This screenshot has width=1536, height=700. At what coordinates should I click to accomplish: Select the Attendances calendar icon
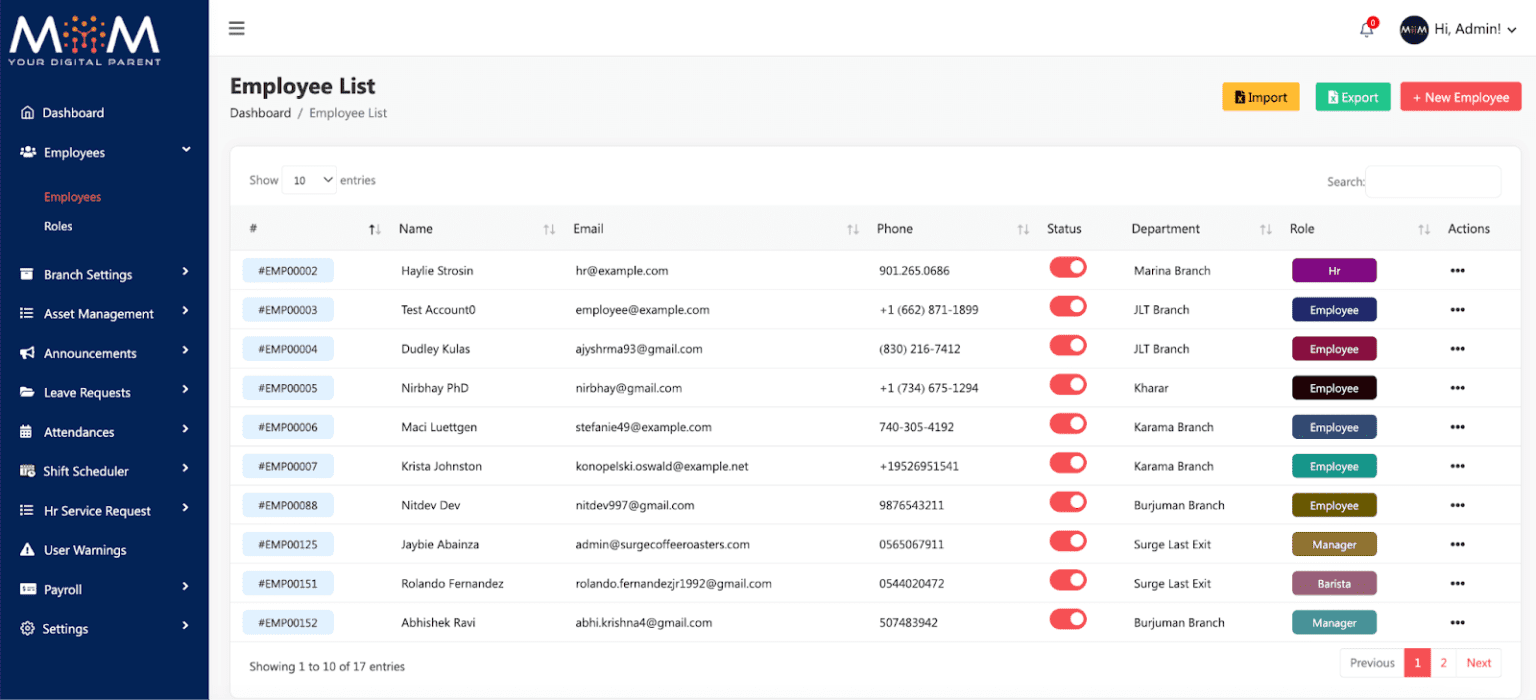point(24,432)
